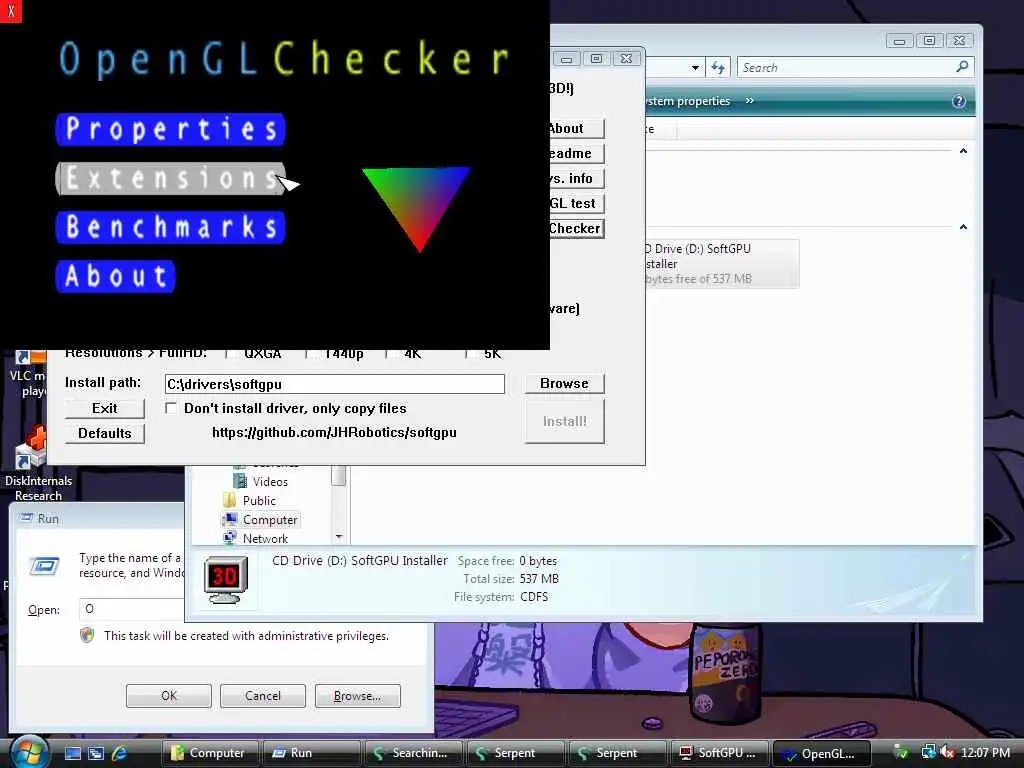Click the SoftGPU 3D monitor icon in details pane
The width and height of the screenshot is (1024, 768).
[226, 580]
